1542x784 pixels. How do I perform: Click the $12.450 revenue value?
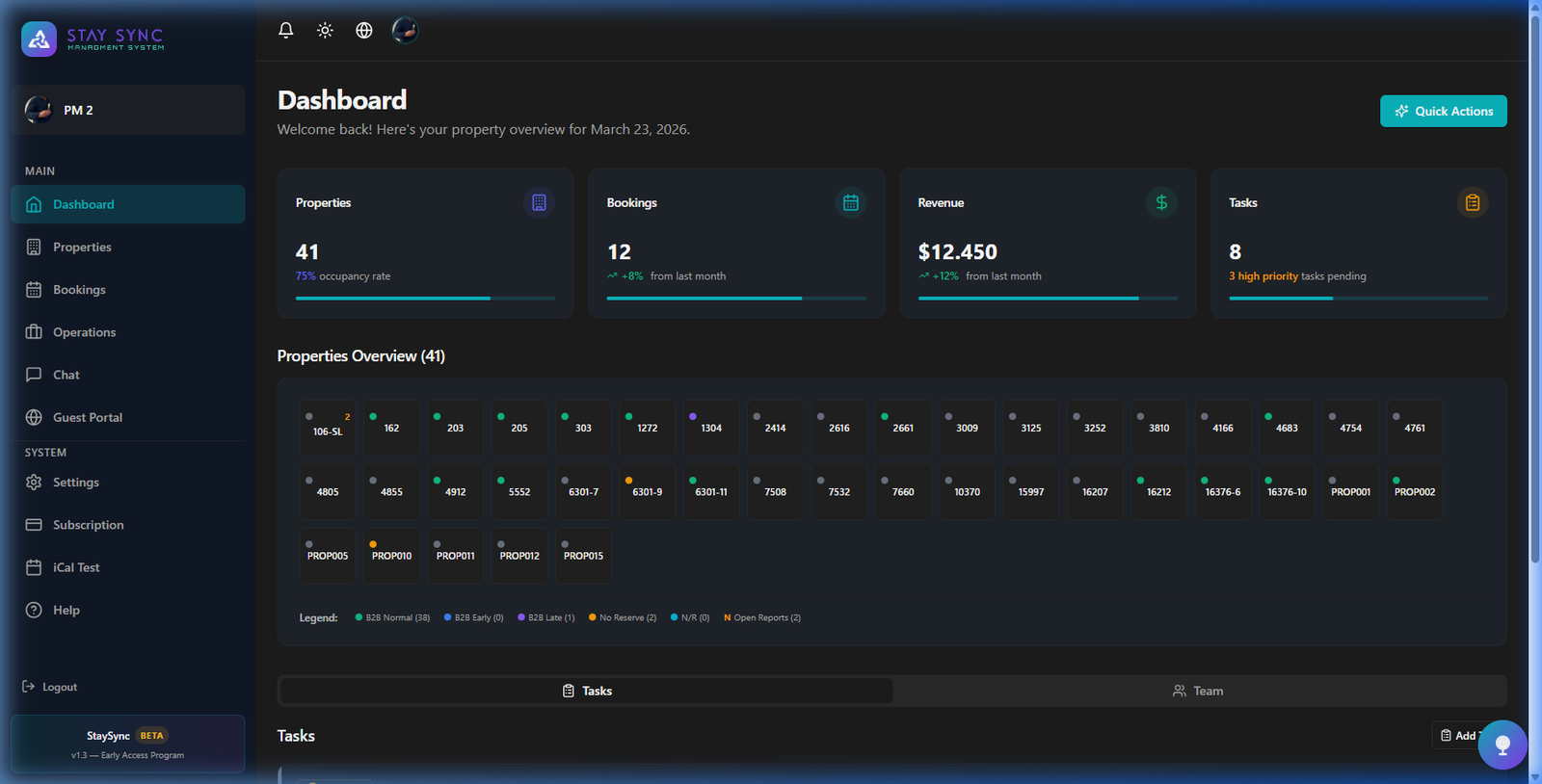958,251
